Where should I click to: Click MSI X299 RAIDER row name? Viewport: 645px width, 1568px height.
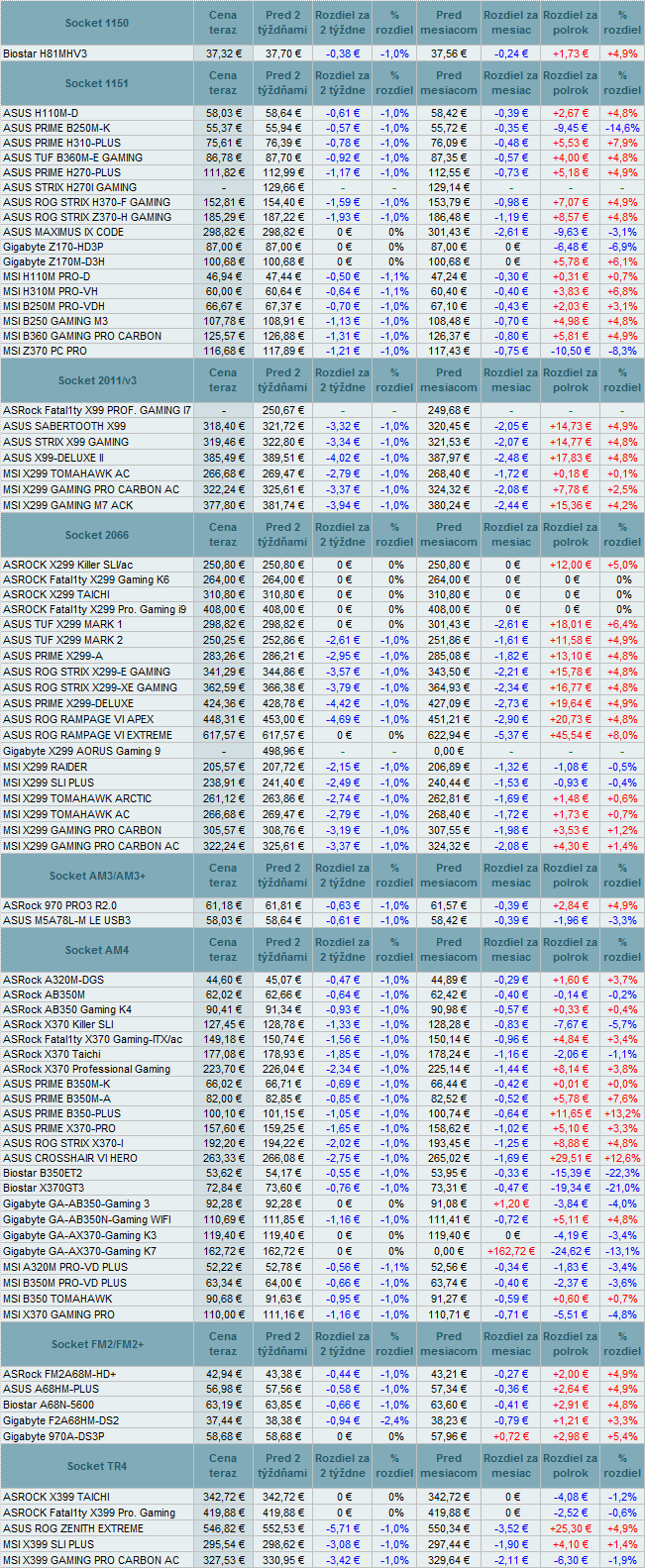[x=46, y=767]
